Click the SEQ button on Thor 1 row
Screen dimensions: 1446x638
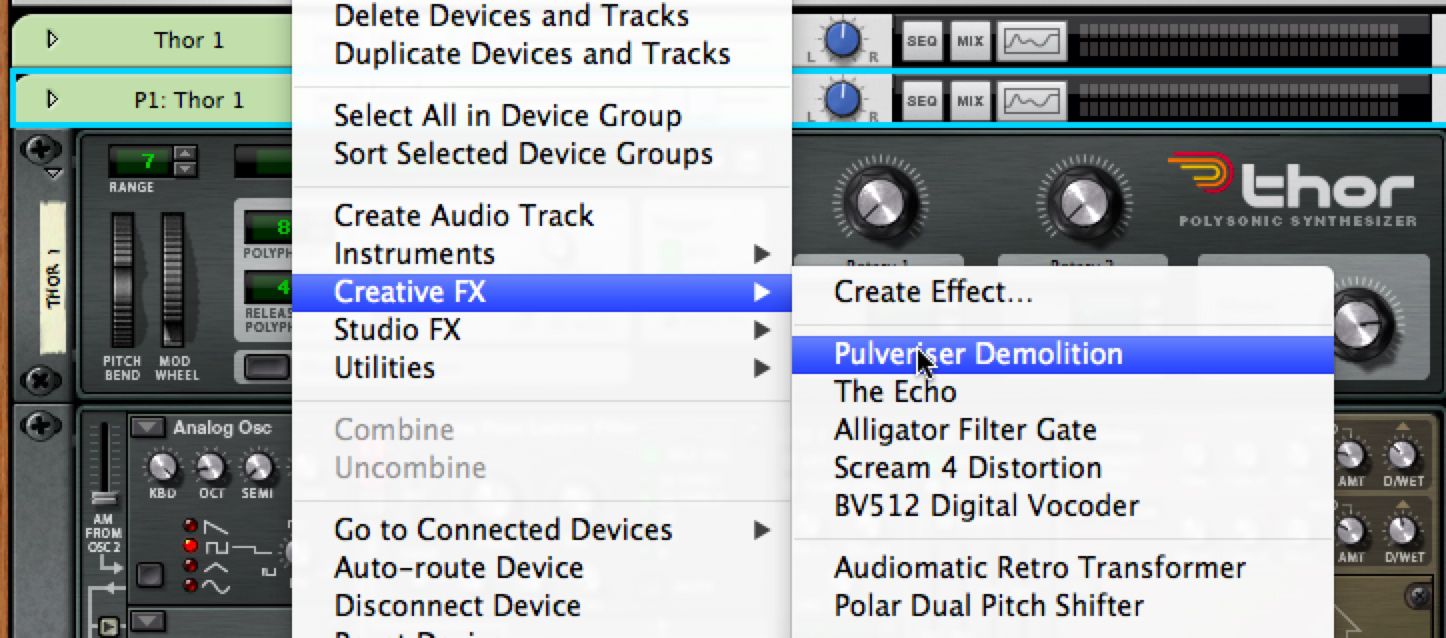pyautogui.click(x=920, y=41)
